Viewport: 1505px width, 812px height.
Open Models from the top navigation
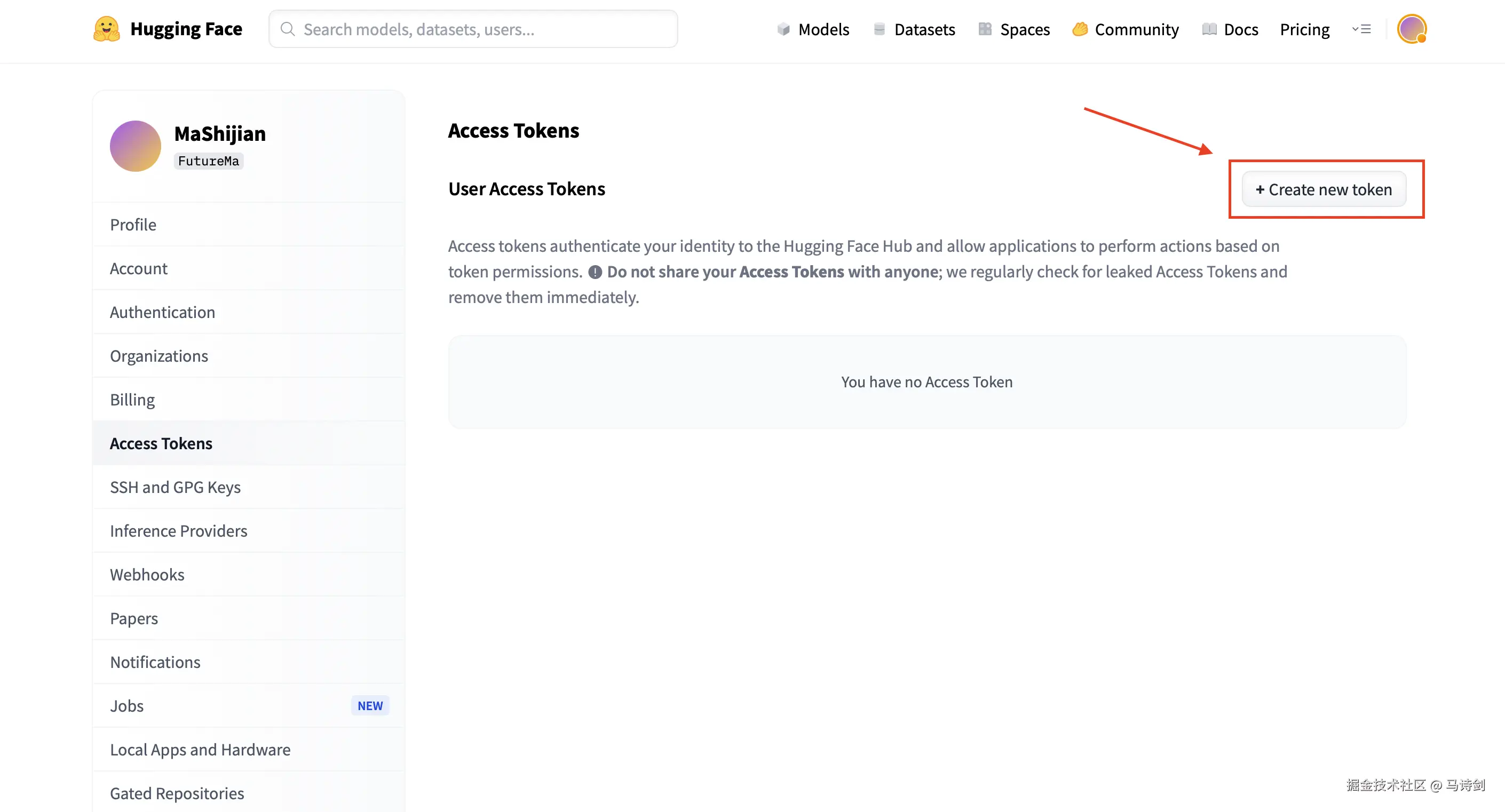coord(823,29)
